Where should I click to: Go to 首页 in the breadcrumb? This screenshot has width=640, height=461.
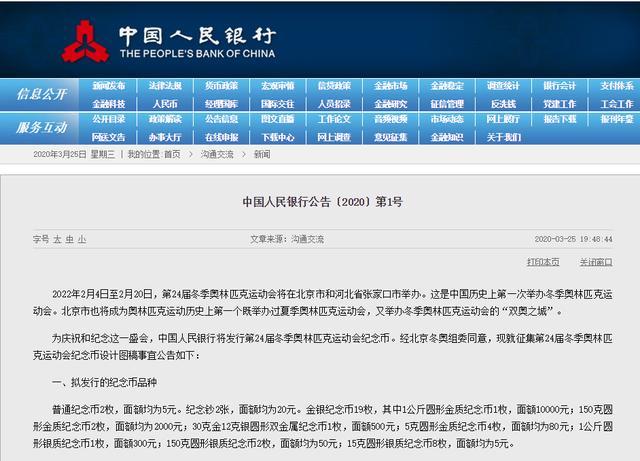pos(172,154)
